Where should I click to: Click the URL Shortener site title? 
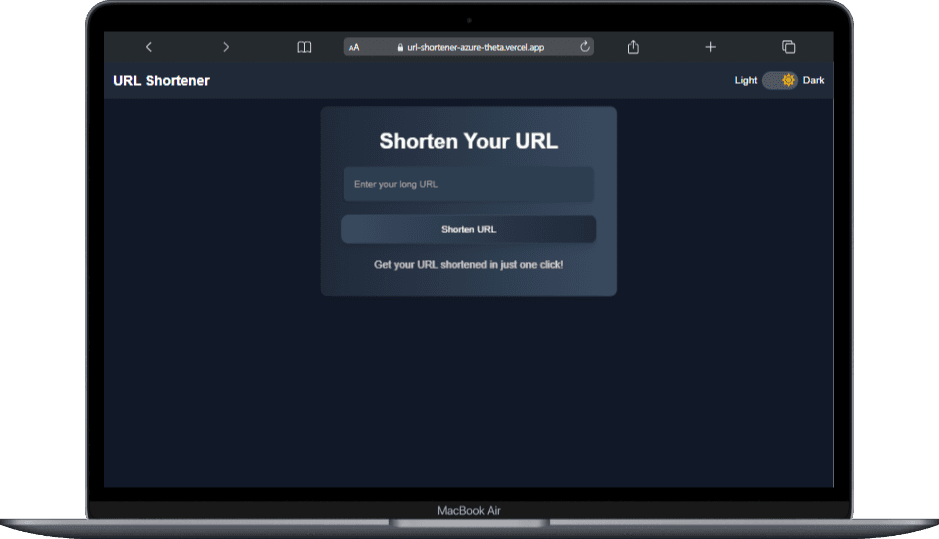[x=162, y=81]
